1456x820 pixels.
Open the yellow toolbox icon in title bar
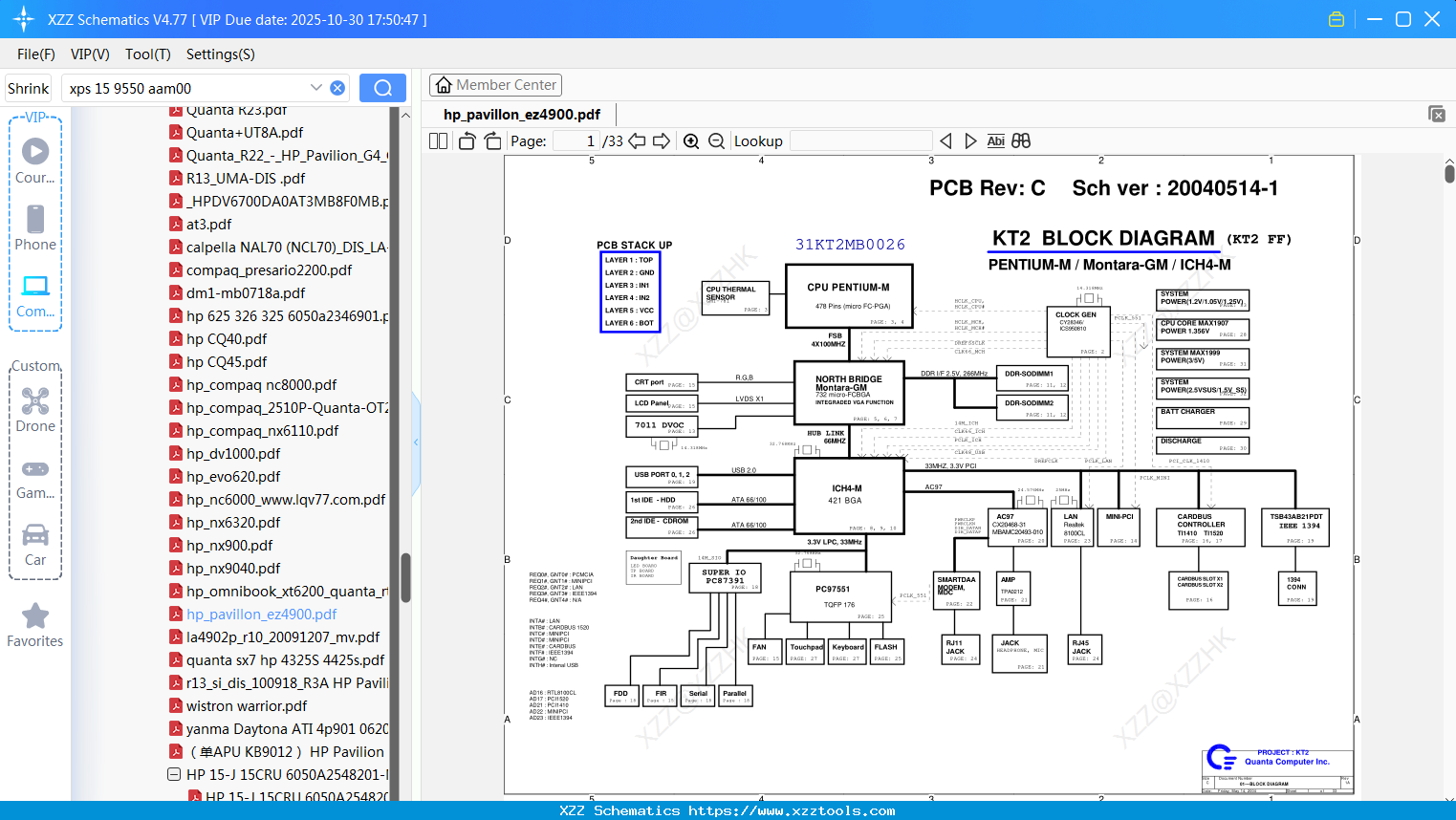1336,19
